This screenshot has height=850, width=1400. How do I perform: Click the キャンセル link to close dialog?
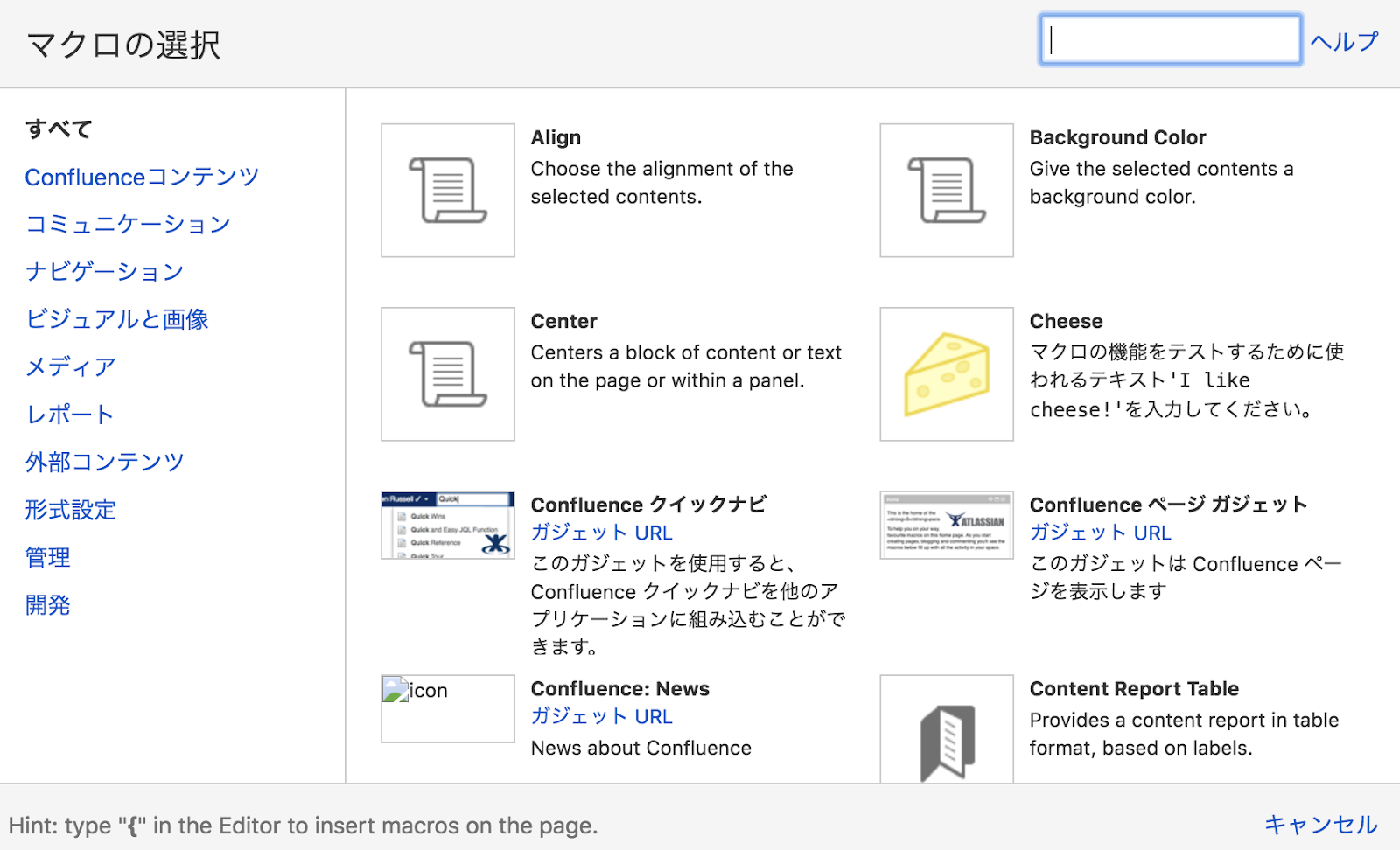[1321, 825]
